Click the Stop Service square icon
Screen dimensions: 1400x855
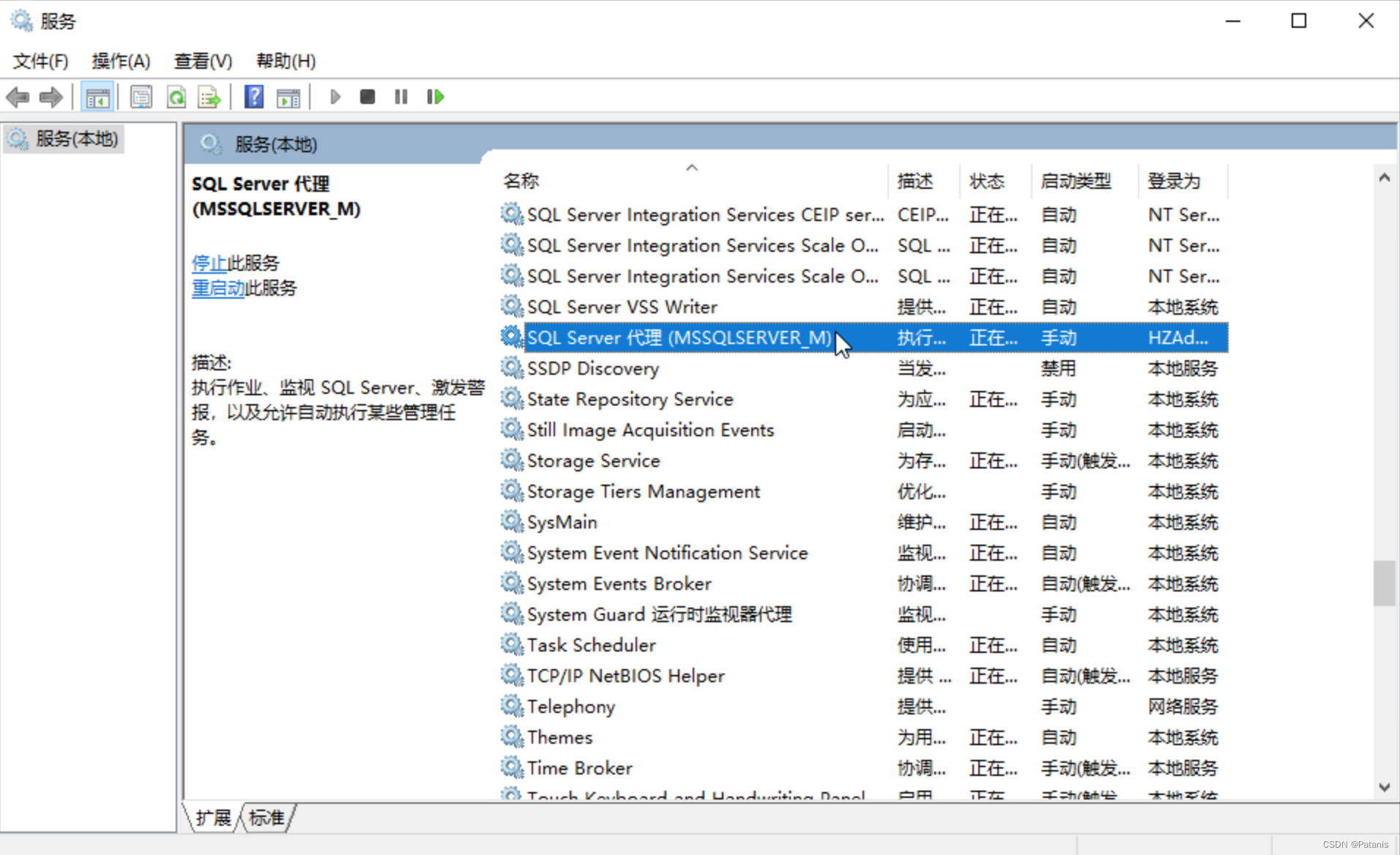pyautogui.click(x=368, y=97)
